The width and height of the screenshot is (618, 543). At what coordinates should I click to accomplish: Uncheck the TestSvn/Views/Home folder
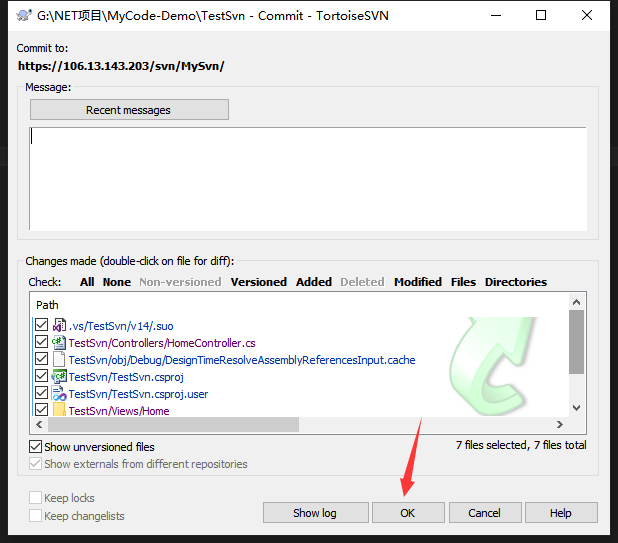(x=41, y=410)
